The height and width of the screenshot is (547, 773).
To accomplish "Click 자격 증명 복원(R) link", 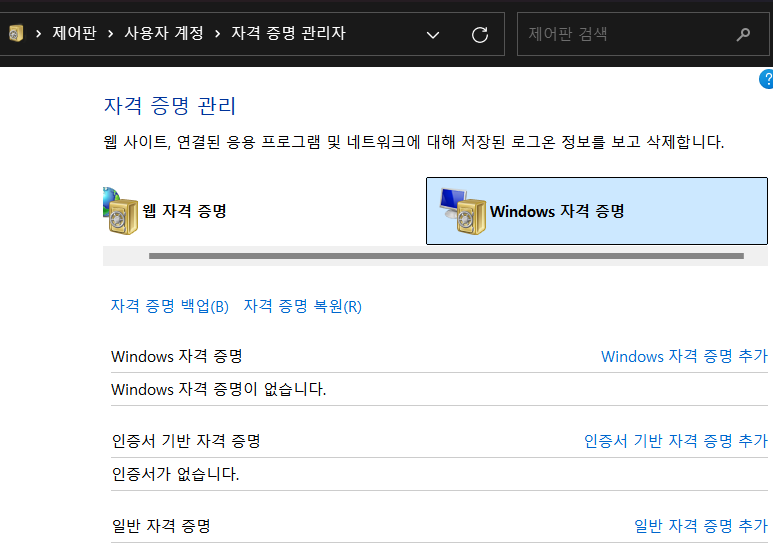I will (x=303, y=306).
